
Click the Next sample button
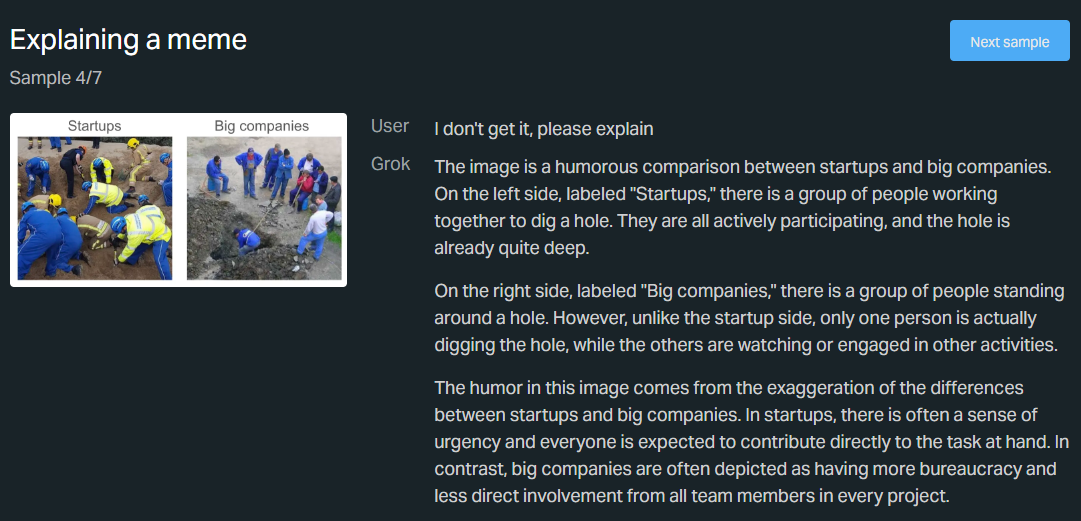tap(1009, 41)
